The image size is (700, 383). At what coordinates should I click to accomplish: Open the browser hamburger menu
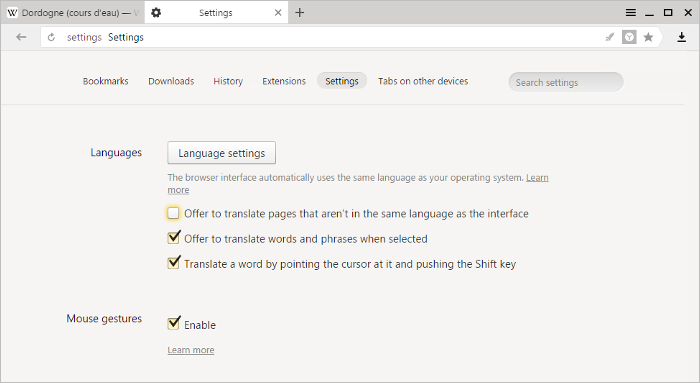pyautogui.click(x=630, y=12)
